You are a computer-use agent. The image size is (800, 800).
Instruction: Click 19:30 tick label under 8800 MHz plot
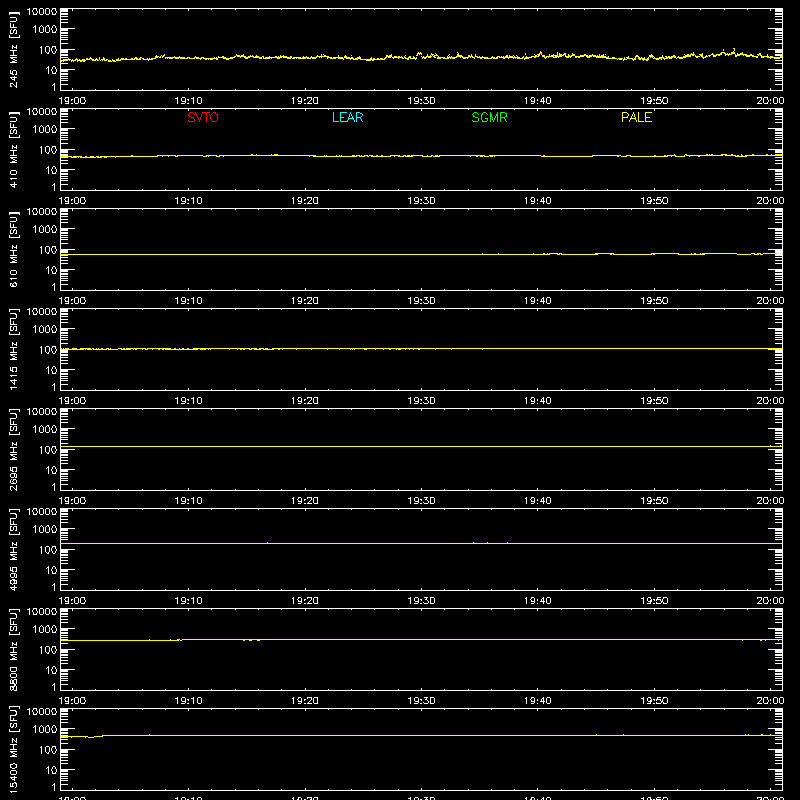point(421,701)
